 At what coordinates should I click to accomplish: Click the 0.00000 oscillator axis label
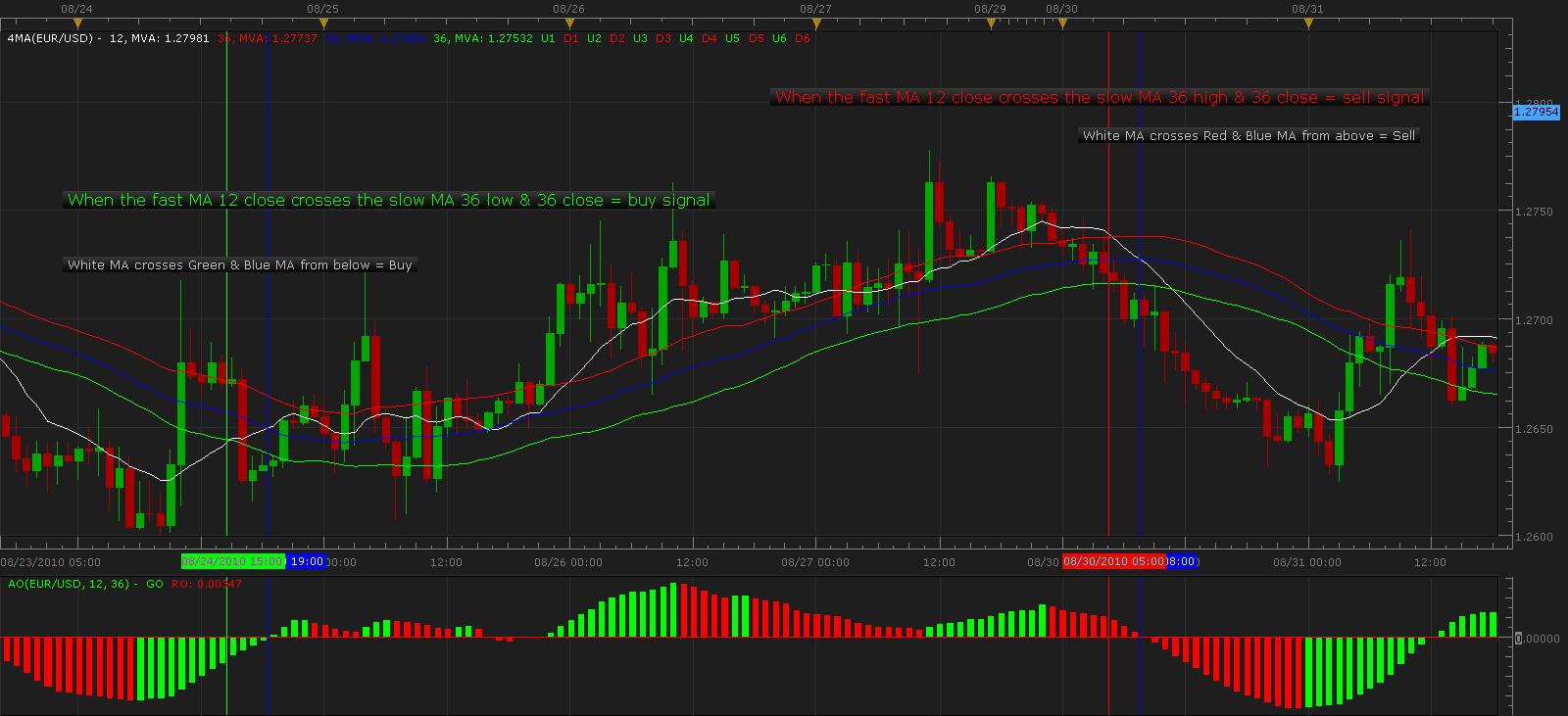pyautogui.click(x=1537, y=639)
